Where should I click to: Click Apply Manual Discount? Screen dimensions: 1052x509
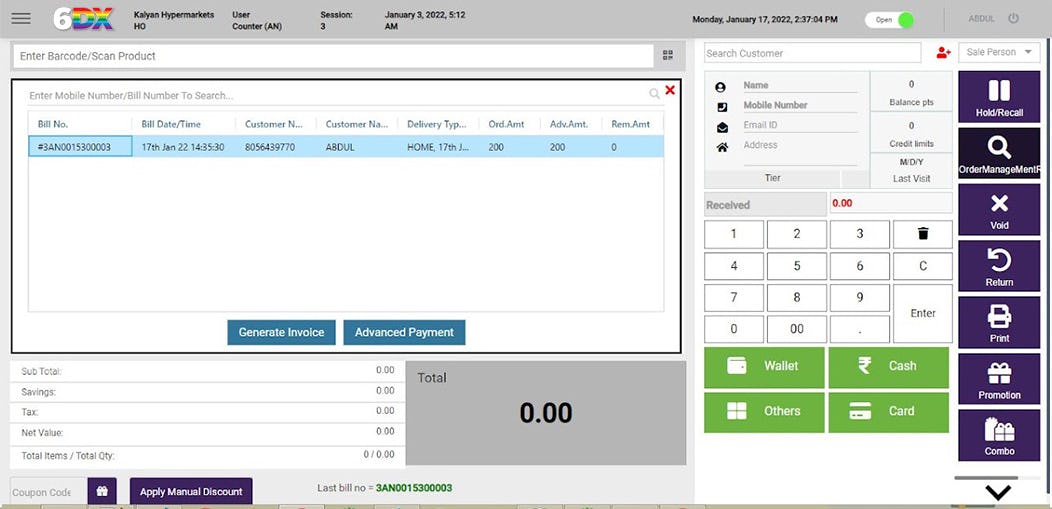point(191,492)
